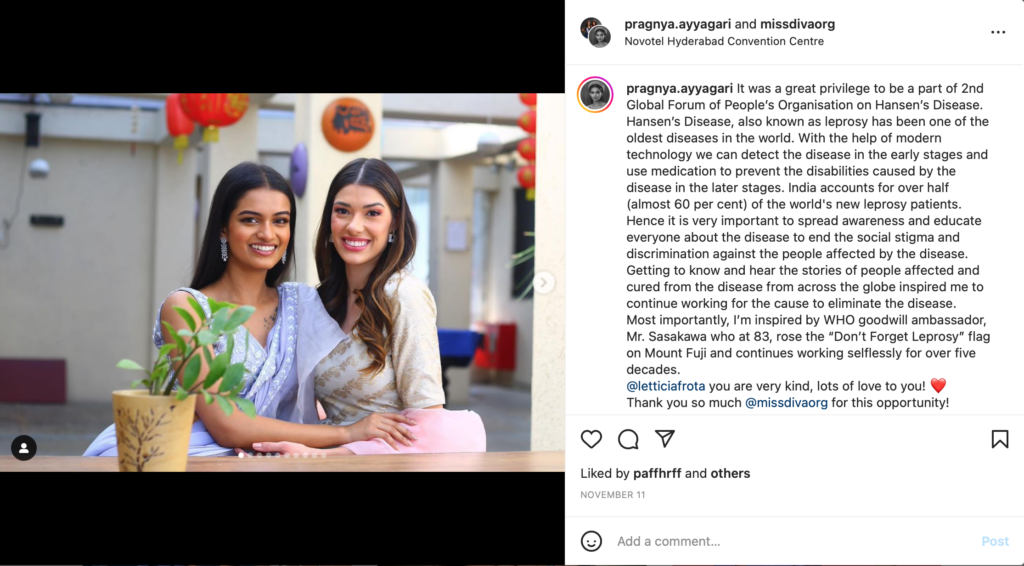Image resolution: width=1024 pixels, height=566 pixels.
Task: Click the Post button
Action: (995, 541)
